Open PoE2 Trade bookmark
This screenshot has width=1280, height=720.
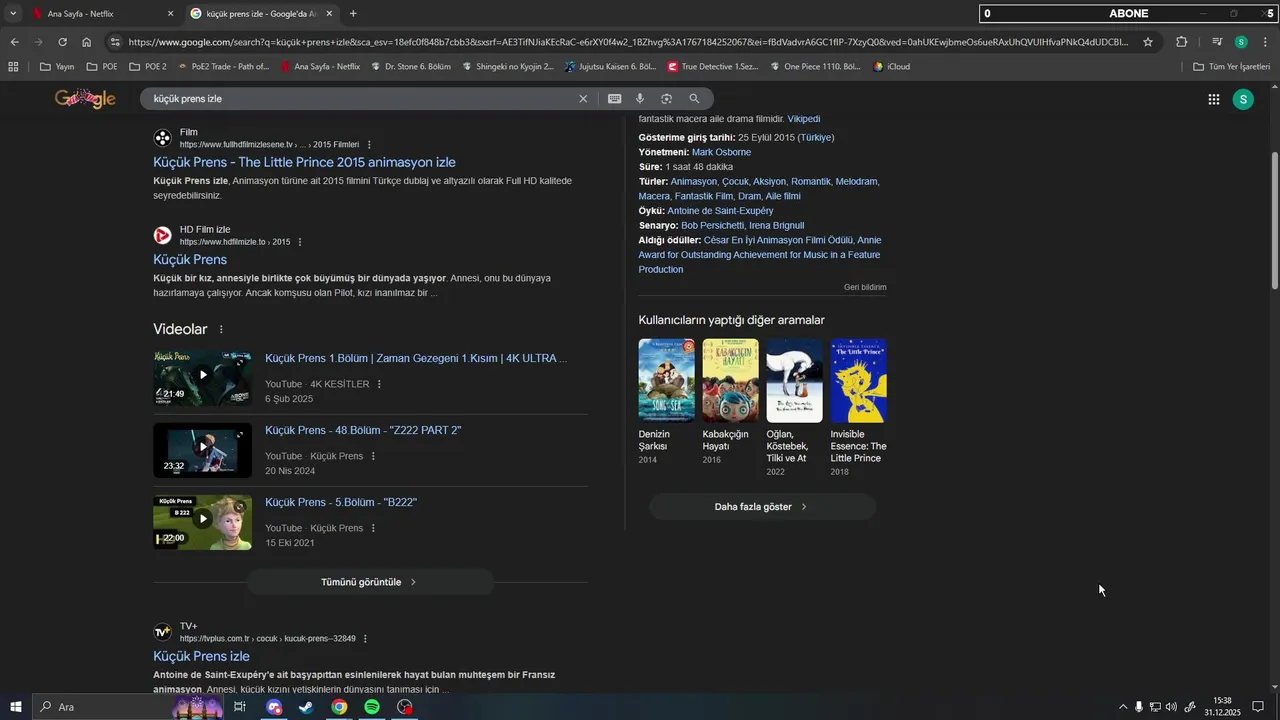(x=223, y=67)
